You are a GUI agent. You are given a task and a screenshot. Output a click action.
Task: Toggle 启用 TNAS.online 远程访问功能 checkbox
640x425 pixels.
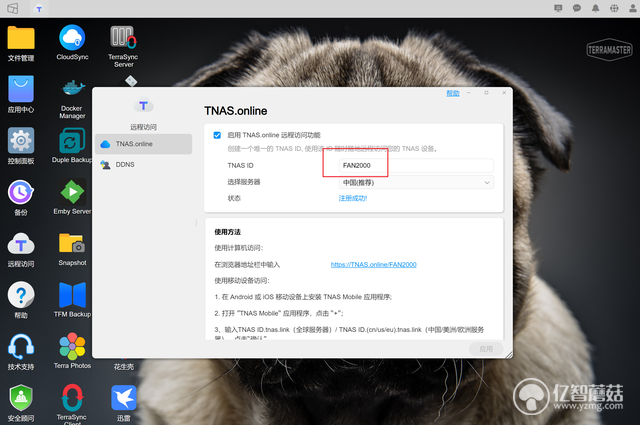(217, 135)
